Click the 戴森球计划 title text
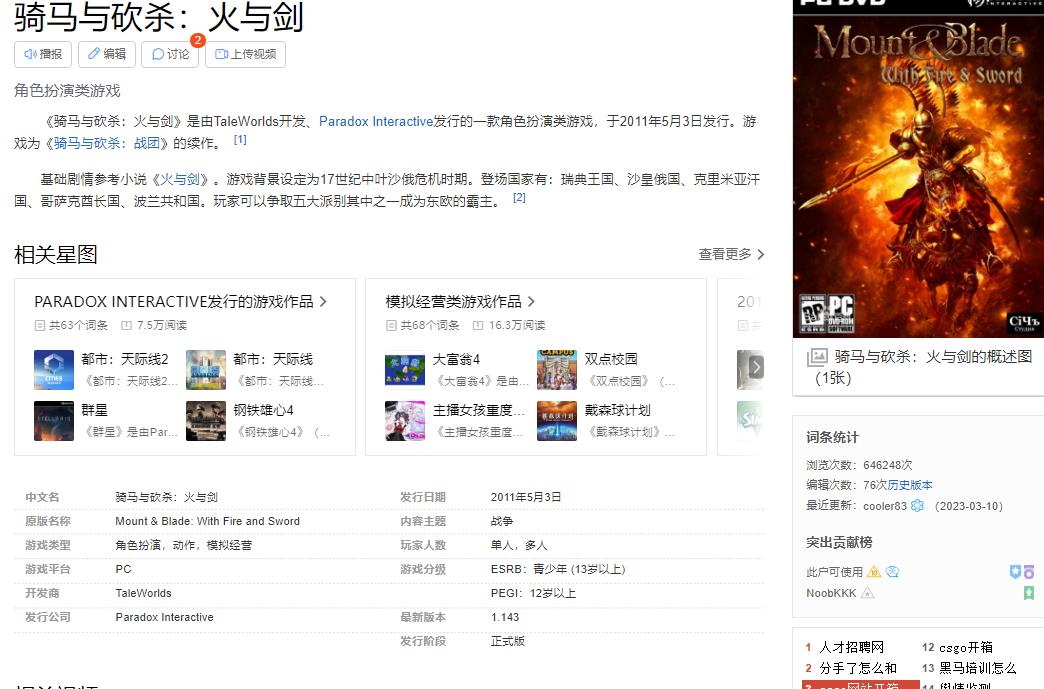This screenshot has width=1044, height=689. (617, 410)
